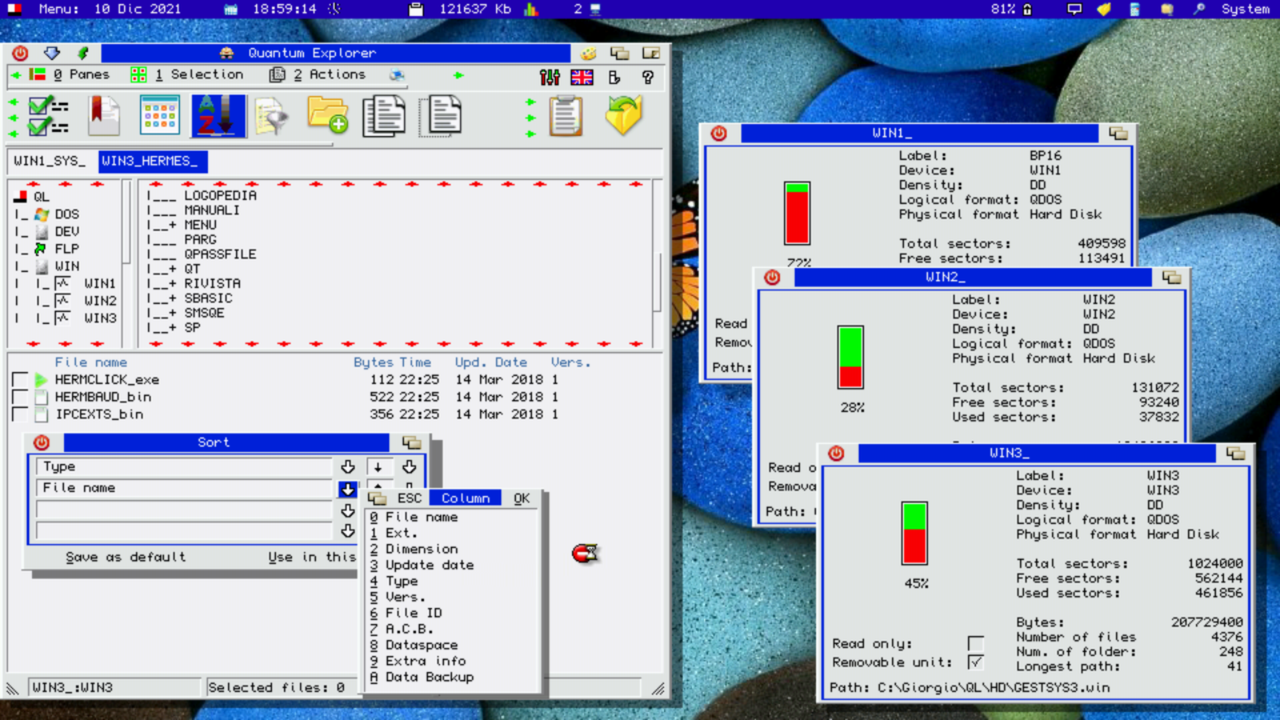Click the globe icon next to Actions

coord(397,75)
